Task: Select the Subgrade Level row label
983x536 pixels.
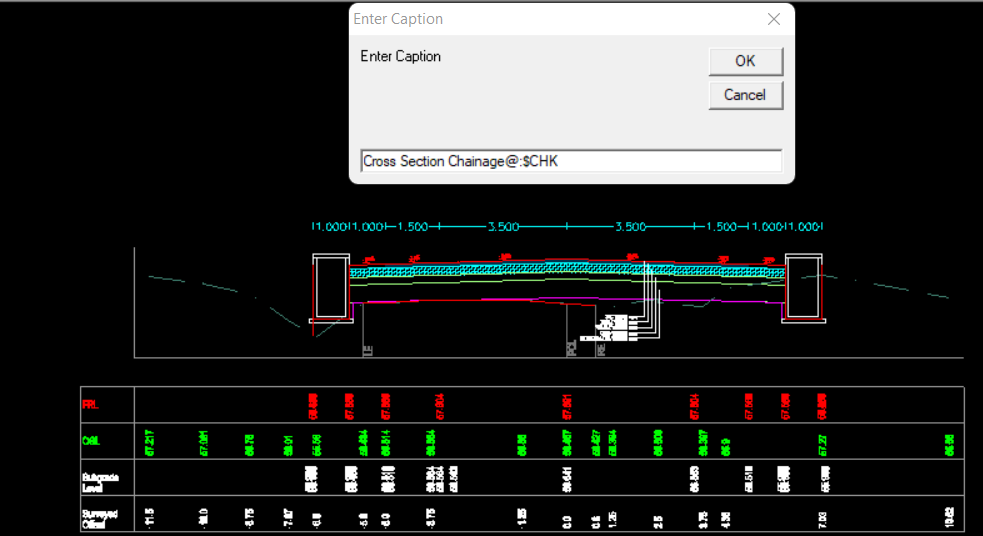Action: tap(100, 480)
